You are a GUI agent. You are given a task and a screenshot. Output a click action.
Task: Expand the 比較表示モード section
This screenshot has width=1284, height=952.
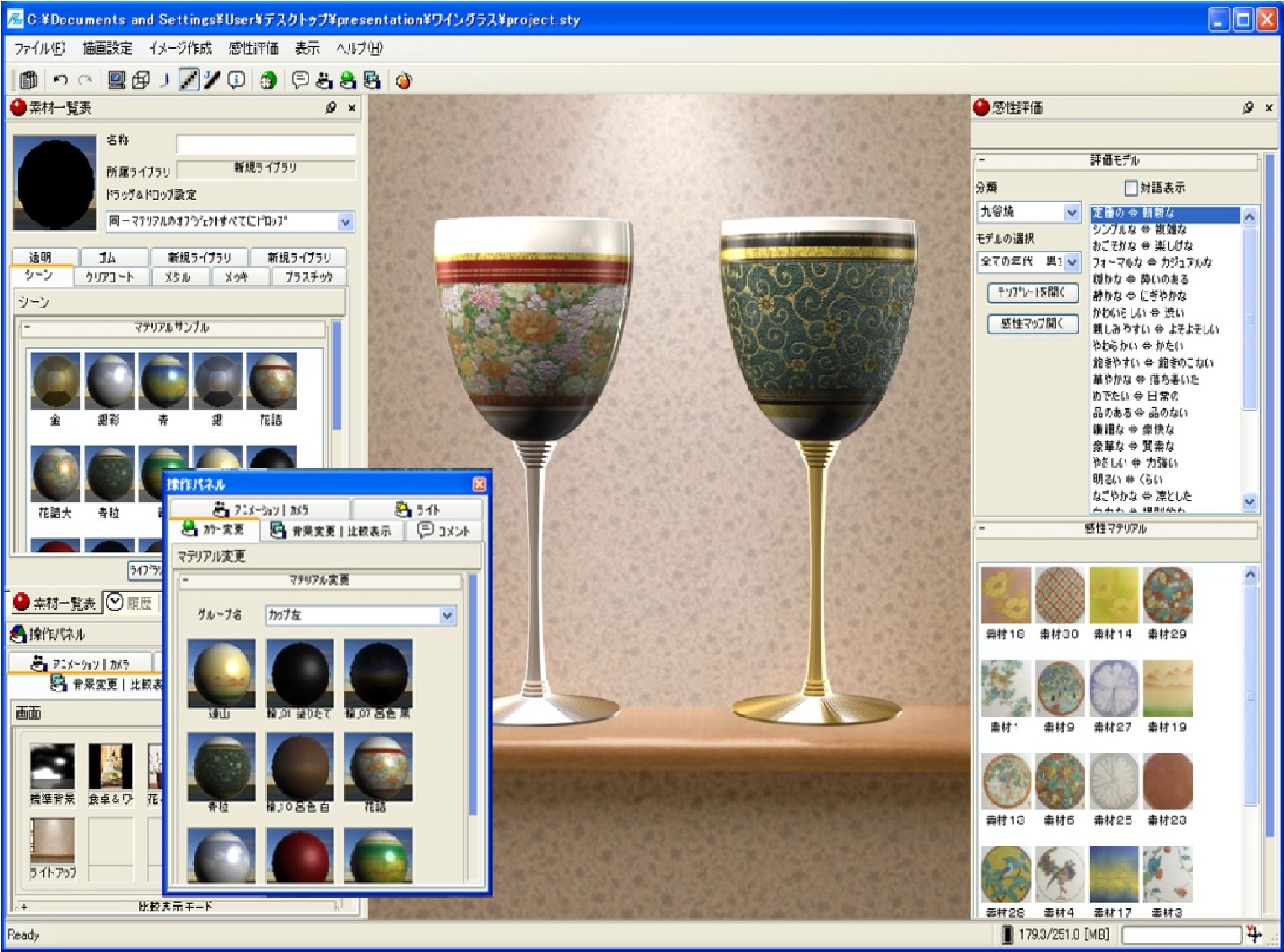point(23,906)
